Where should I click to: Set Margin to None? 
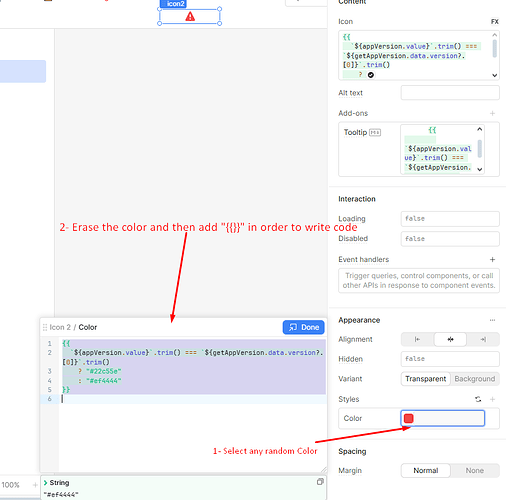475,471
